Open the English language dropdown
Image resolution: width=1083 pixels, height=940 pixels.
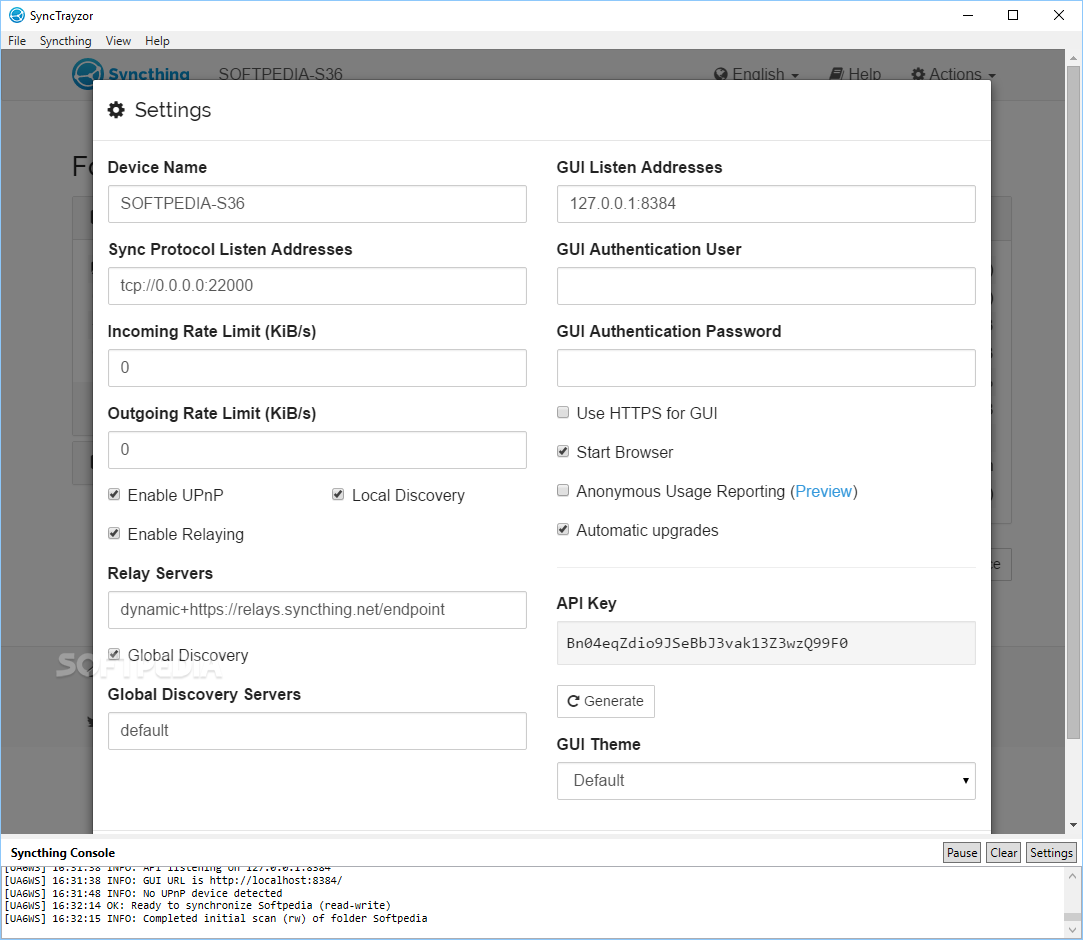[756, 74]
